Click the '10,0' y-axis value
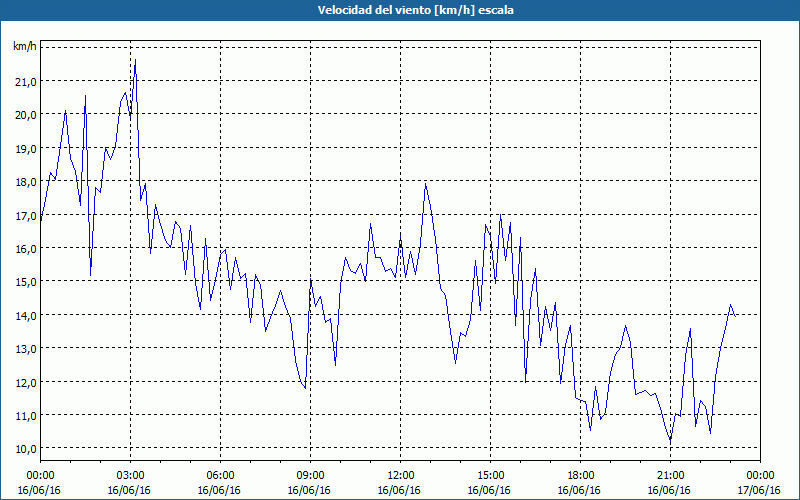Image resolution: width=800 pixels, height=500 pixels. pos(27,449)
